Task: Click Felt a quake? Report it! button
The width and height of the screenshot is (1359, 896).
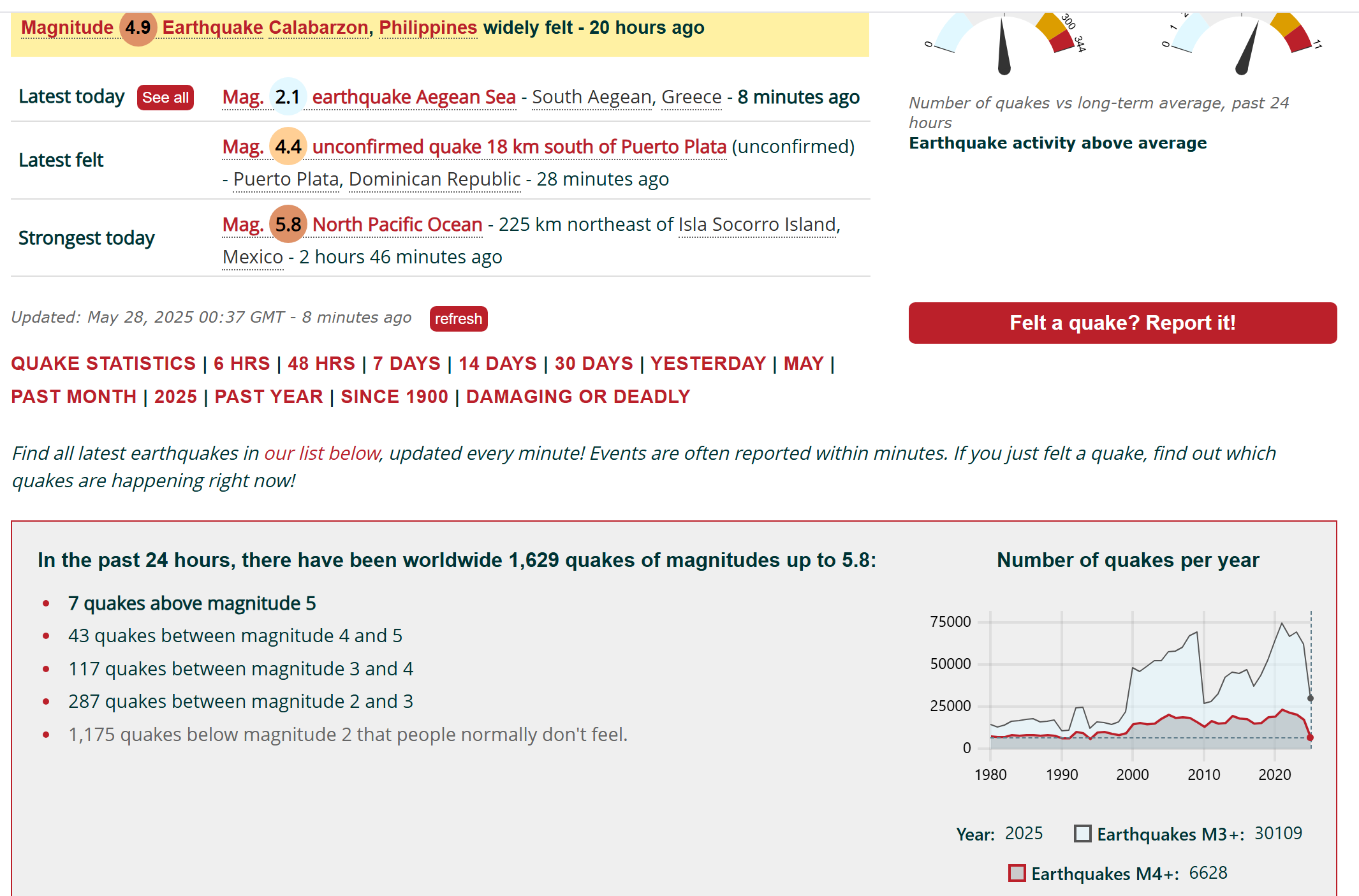Action: [x=1122, y=323]
